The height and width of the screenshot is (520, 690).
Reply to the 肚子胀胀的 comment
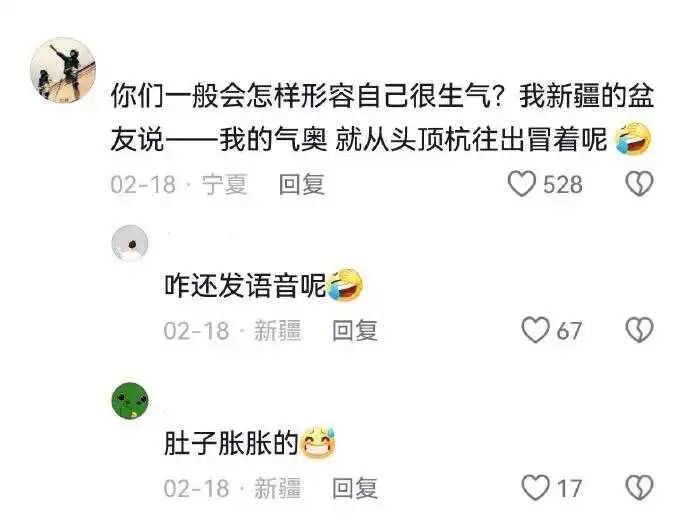pos(355,488)
